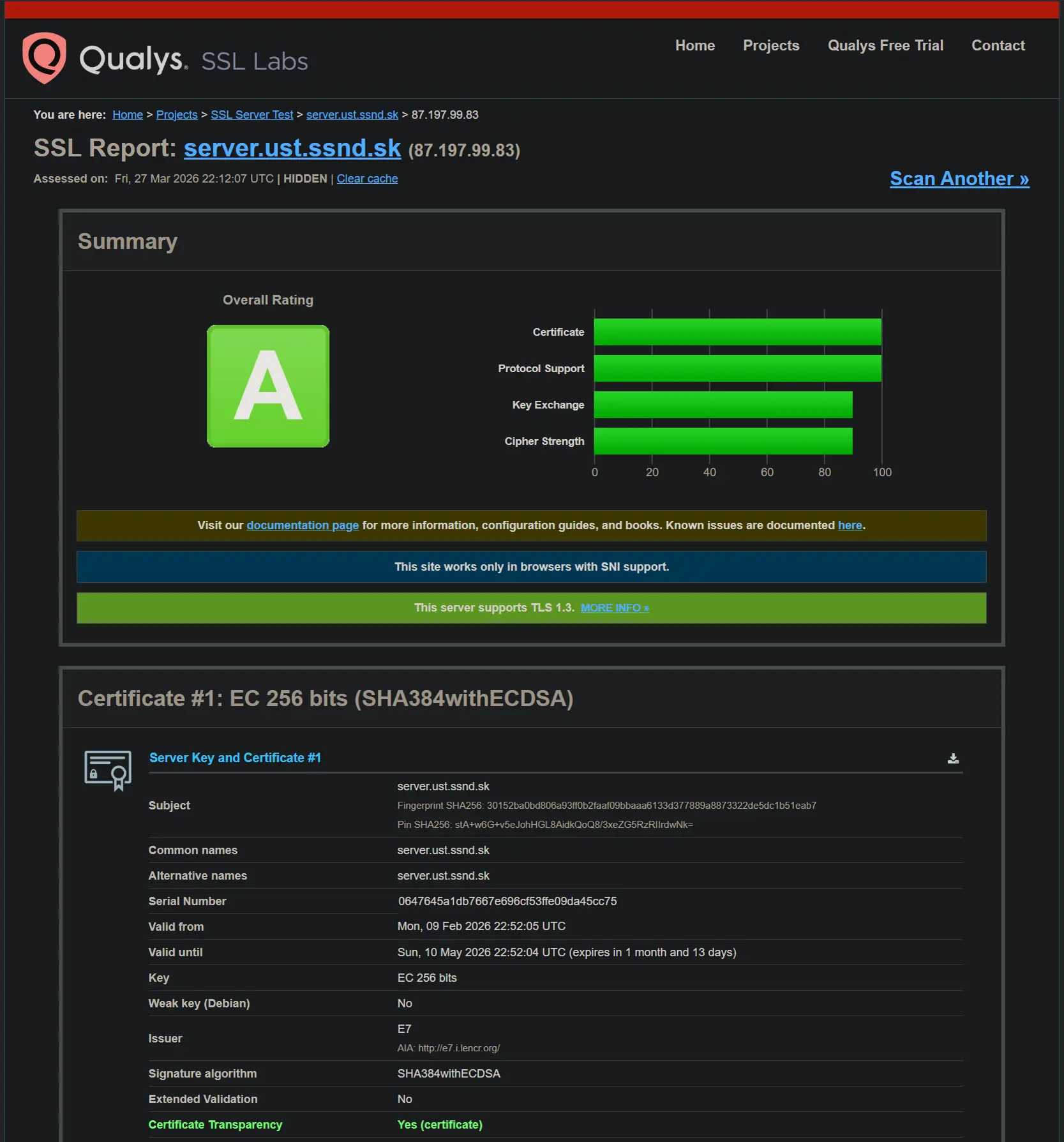Open the documentation page link
The height and width of the screenshot is (1142, 1064).
(302, 525)
